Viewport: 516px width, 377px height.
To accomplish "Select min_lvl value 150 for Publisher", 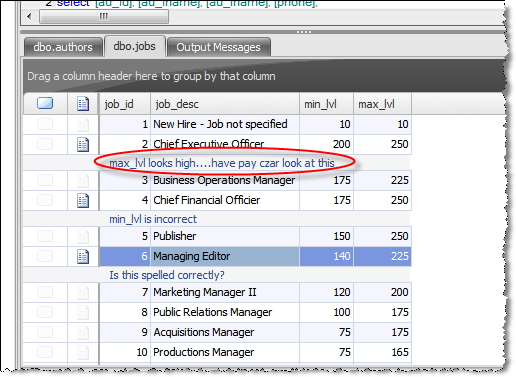I will (x=326, y=236).
